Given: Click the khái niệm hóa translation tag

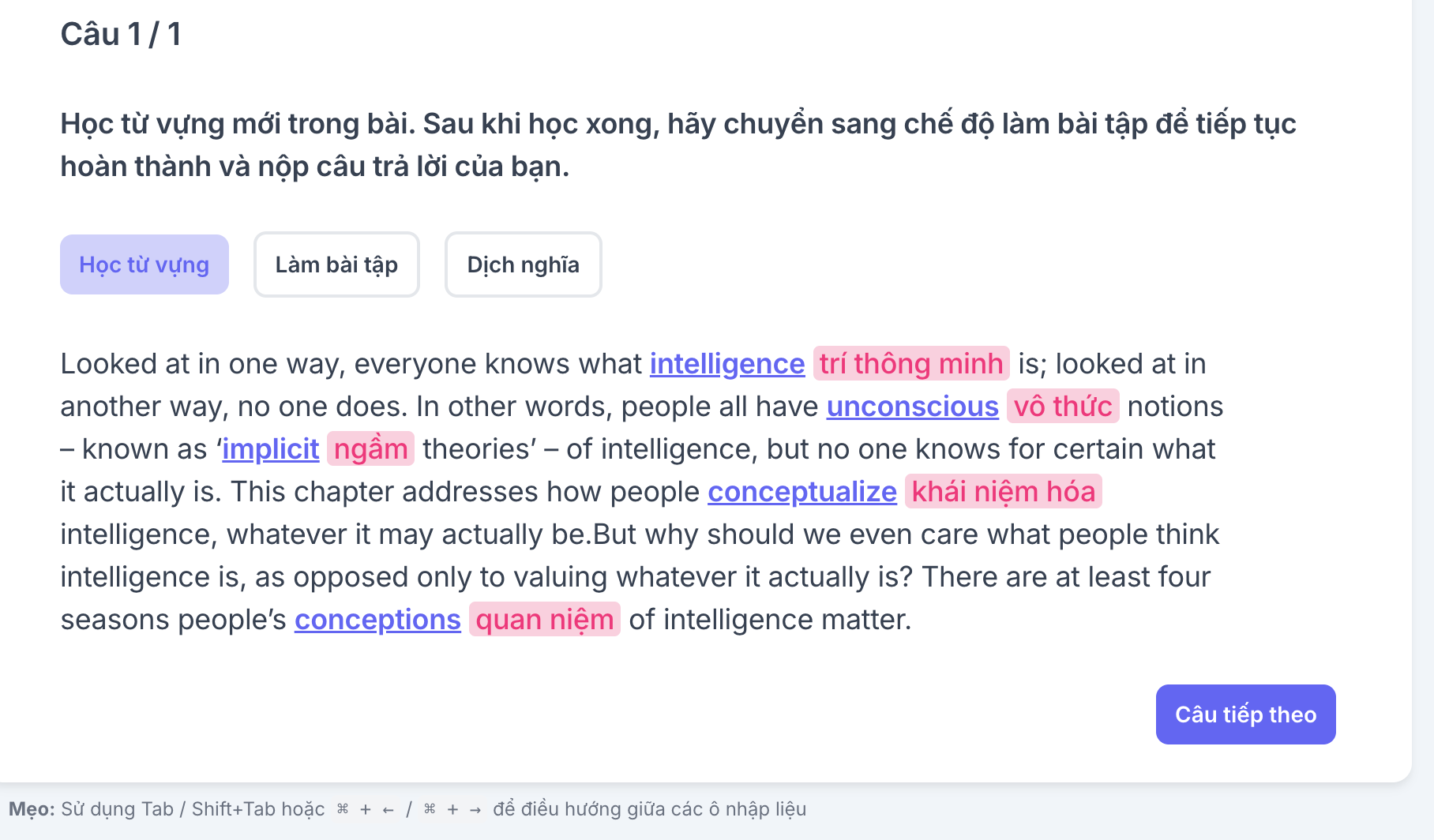Looking at the screenshot, I should (1003, 492).
